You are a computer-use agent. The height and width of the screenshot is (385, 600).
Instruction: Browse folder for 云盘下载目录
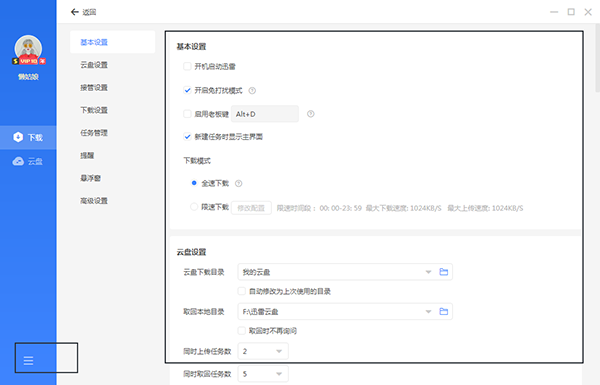(x=443, y=272)
